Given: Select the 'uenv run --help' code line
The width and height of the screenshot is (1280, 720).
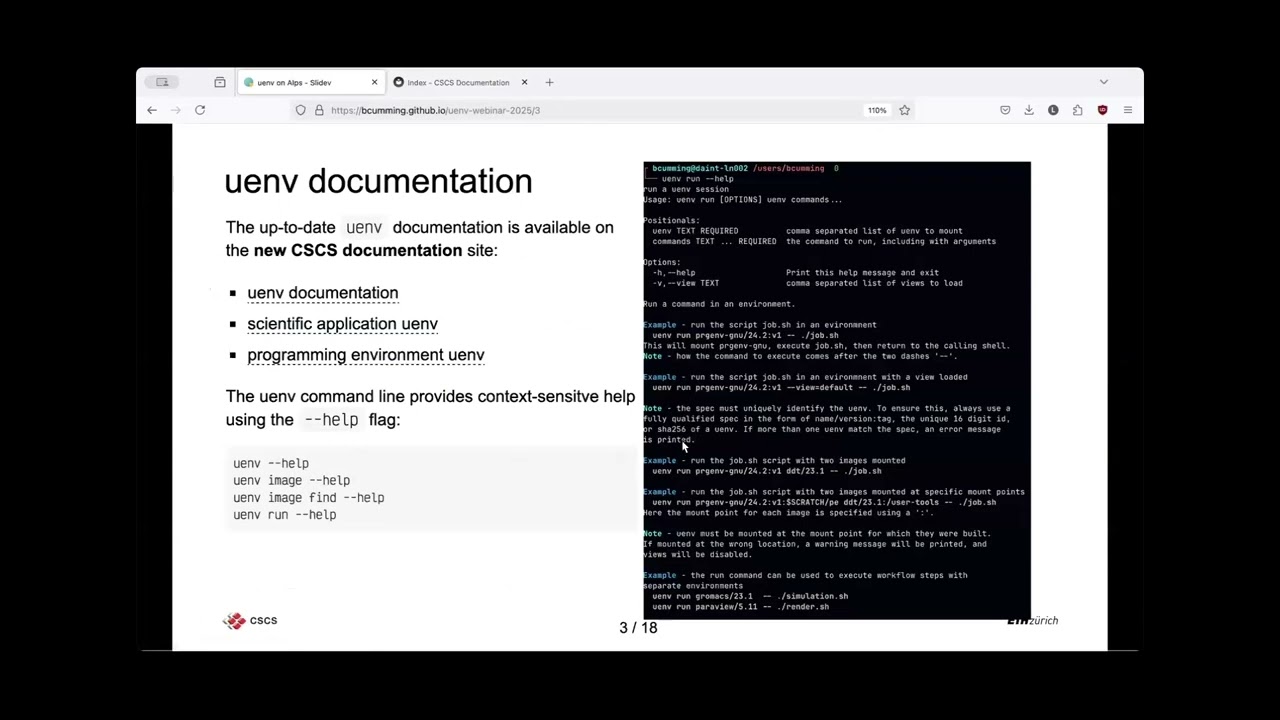Looking at the screenshot, I should pos(284,514).
